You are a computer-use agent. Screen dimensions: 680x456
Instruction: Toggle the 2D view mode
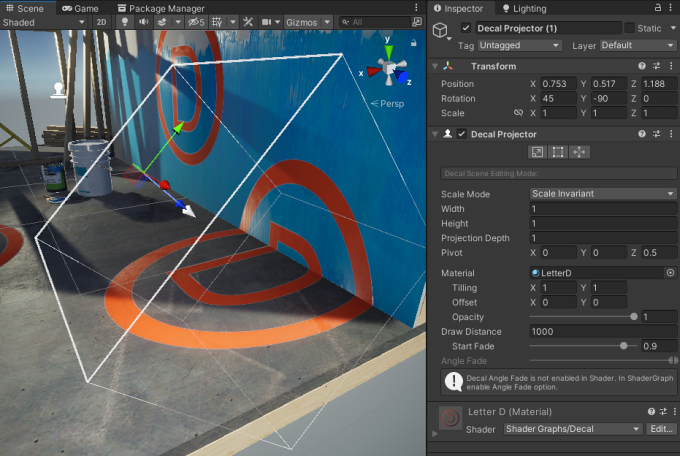click(101, 21)
